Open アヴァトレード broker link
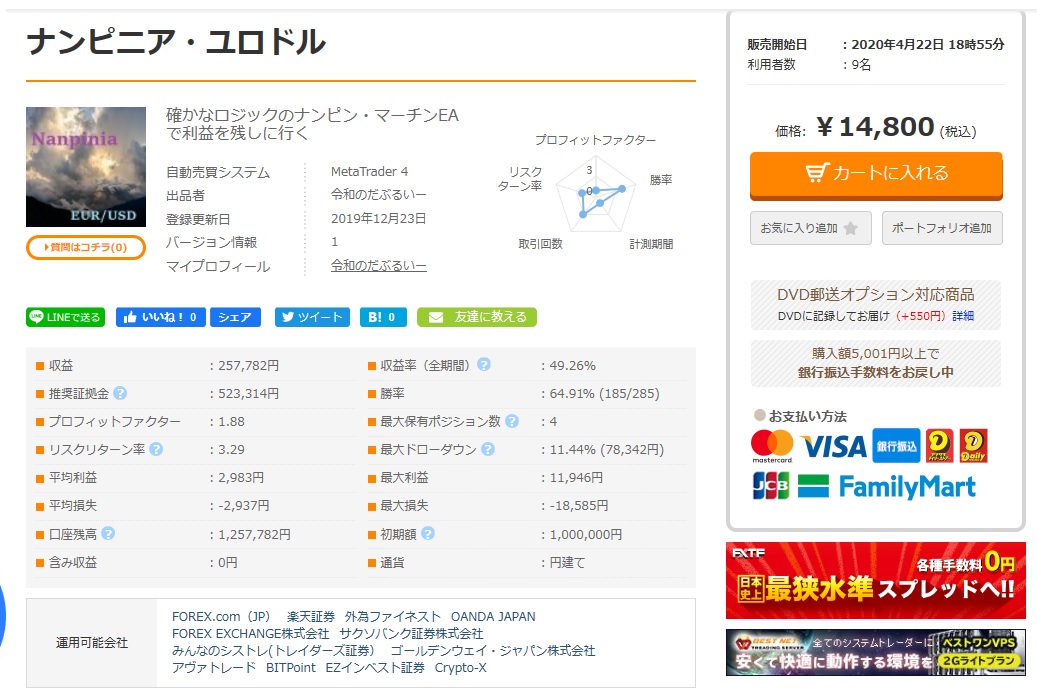Viewport: 1037px width, 698px height. [214, 668]
